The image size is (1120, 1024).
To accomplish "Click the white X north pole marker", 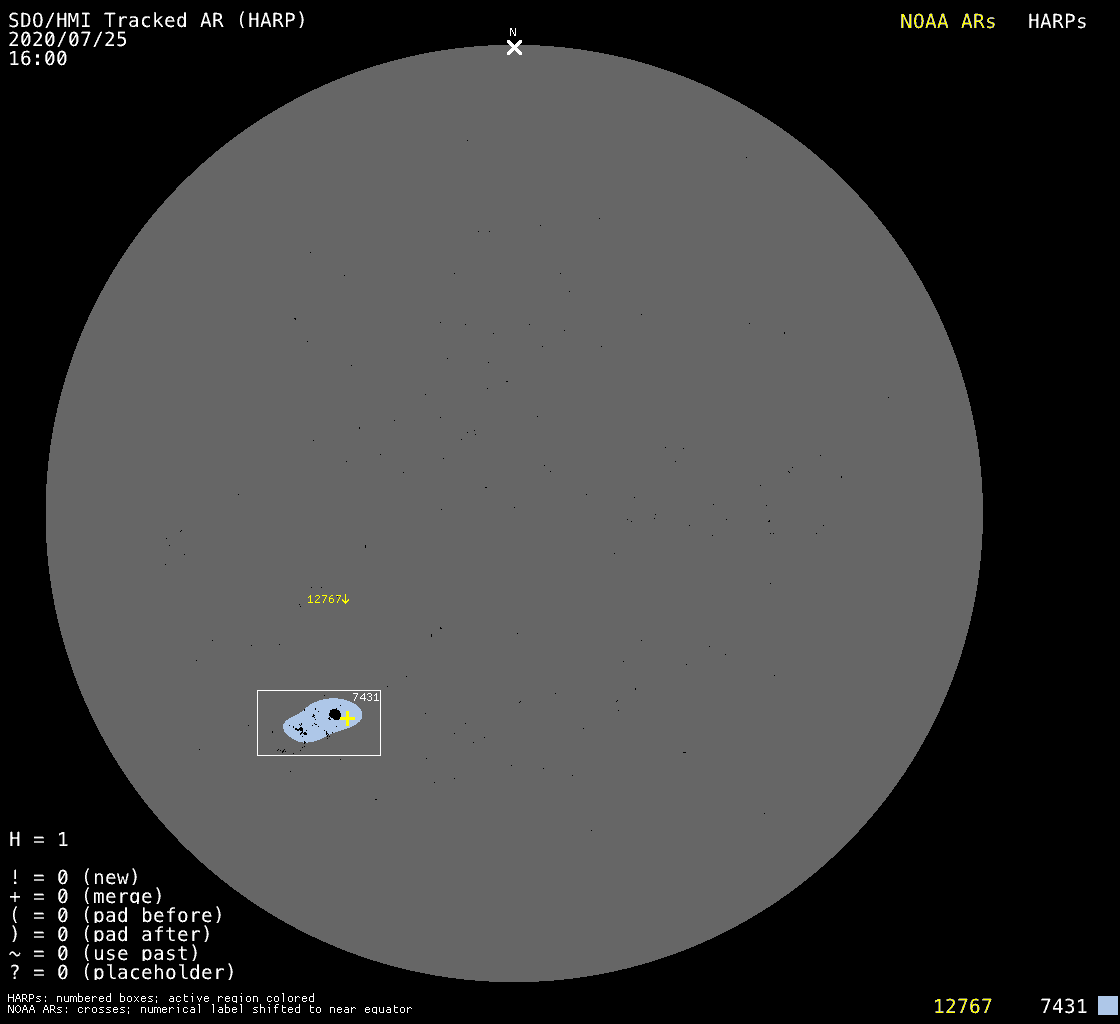I will (514, 47).
